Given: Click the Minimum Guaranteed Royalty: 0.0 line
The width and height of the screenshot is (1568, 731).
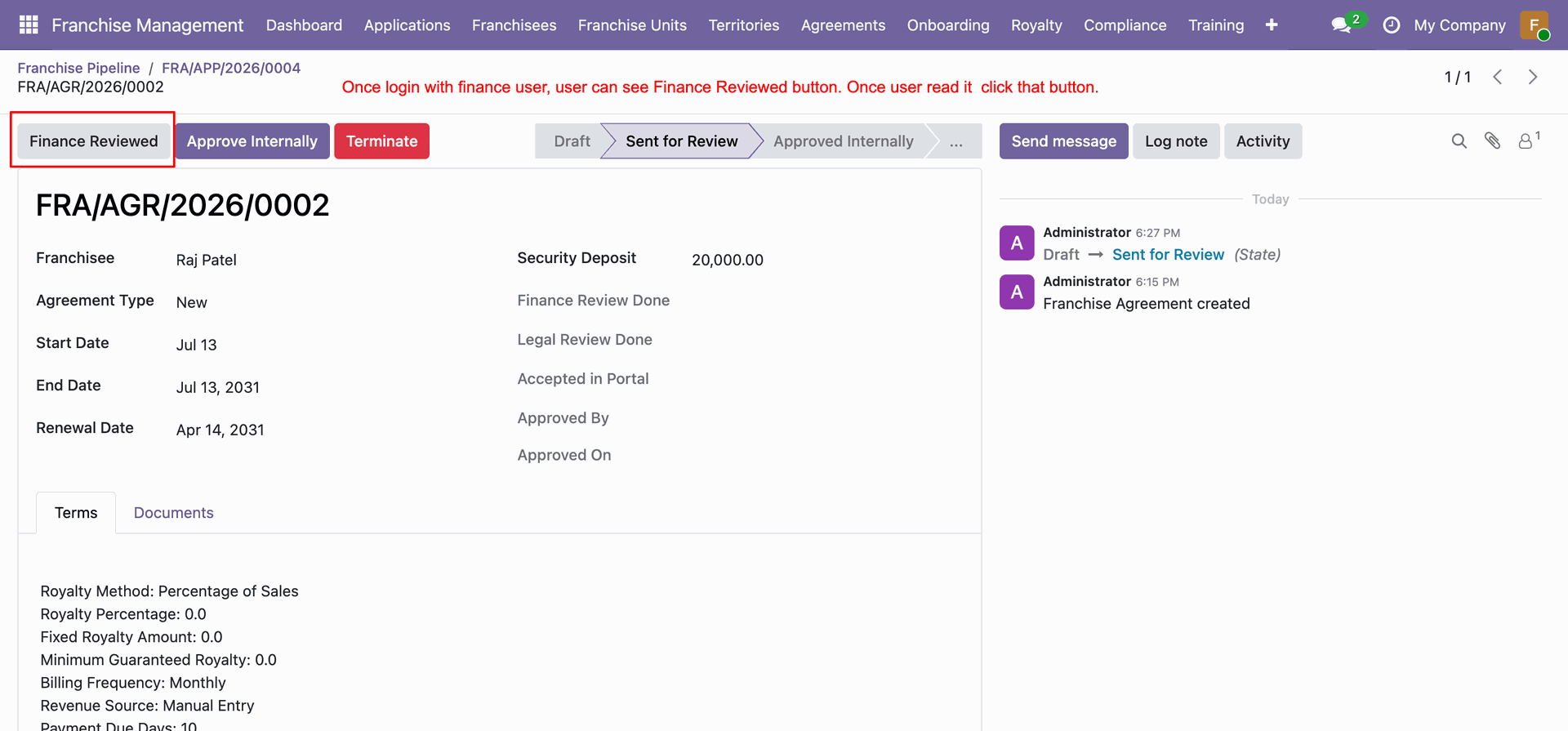Looking at the screenshot, I should [158, 660].
